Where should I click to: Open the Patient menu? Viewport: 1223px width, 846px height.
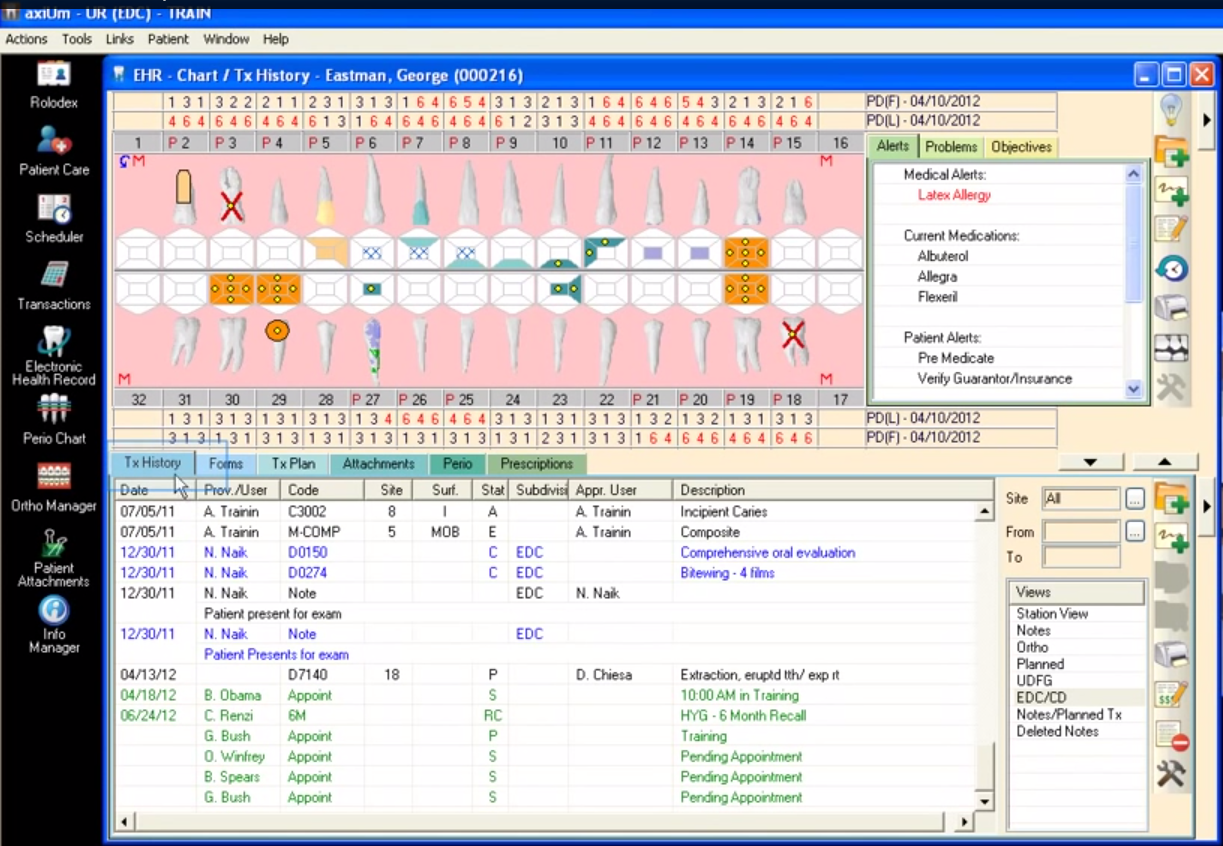point(168,39)
